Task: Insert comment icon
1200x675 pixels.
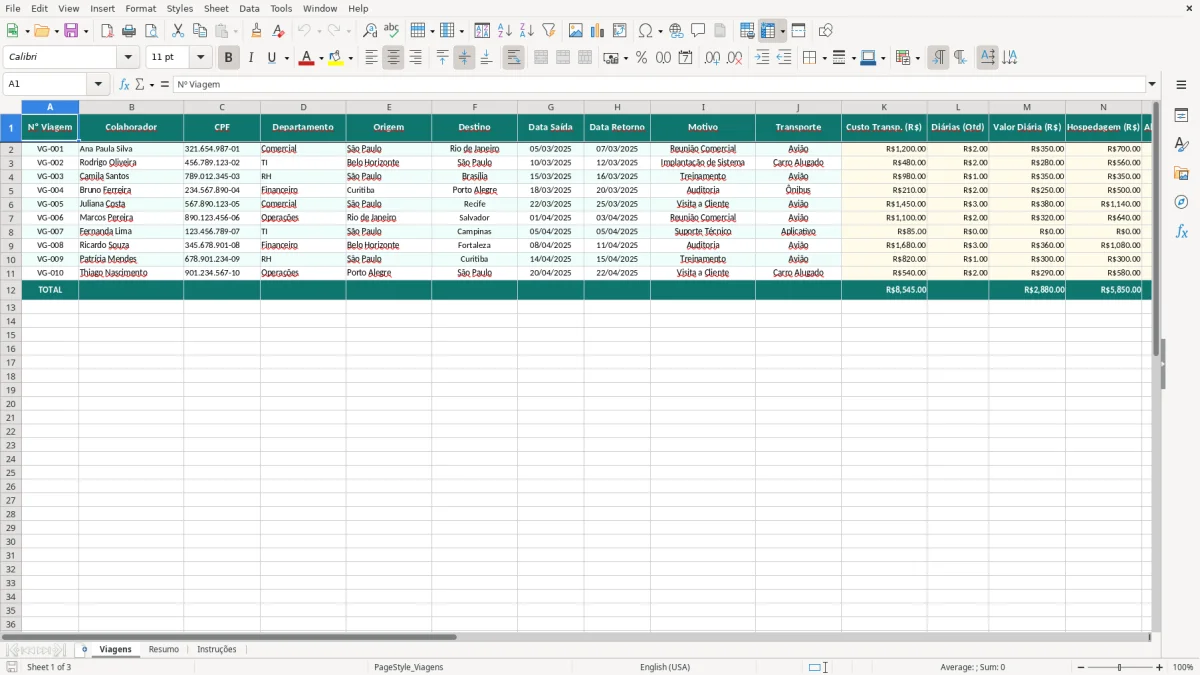Action: point(699,31)
